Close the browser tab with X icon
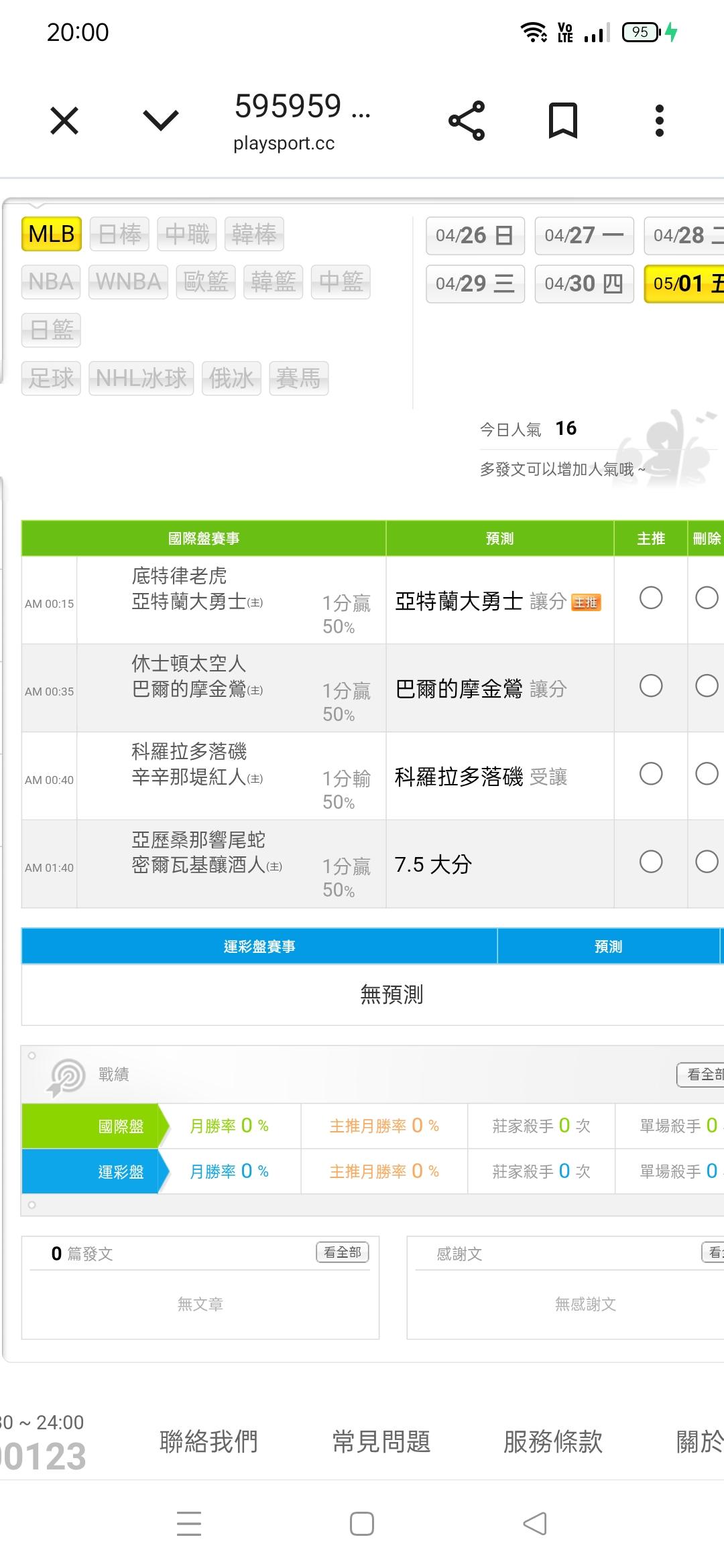Image resolution: width=724 pixels, height=1568 pixels. click(x=64, y=121)
